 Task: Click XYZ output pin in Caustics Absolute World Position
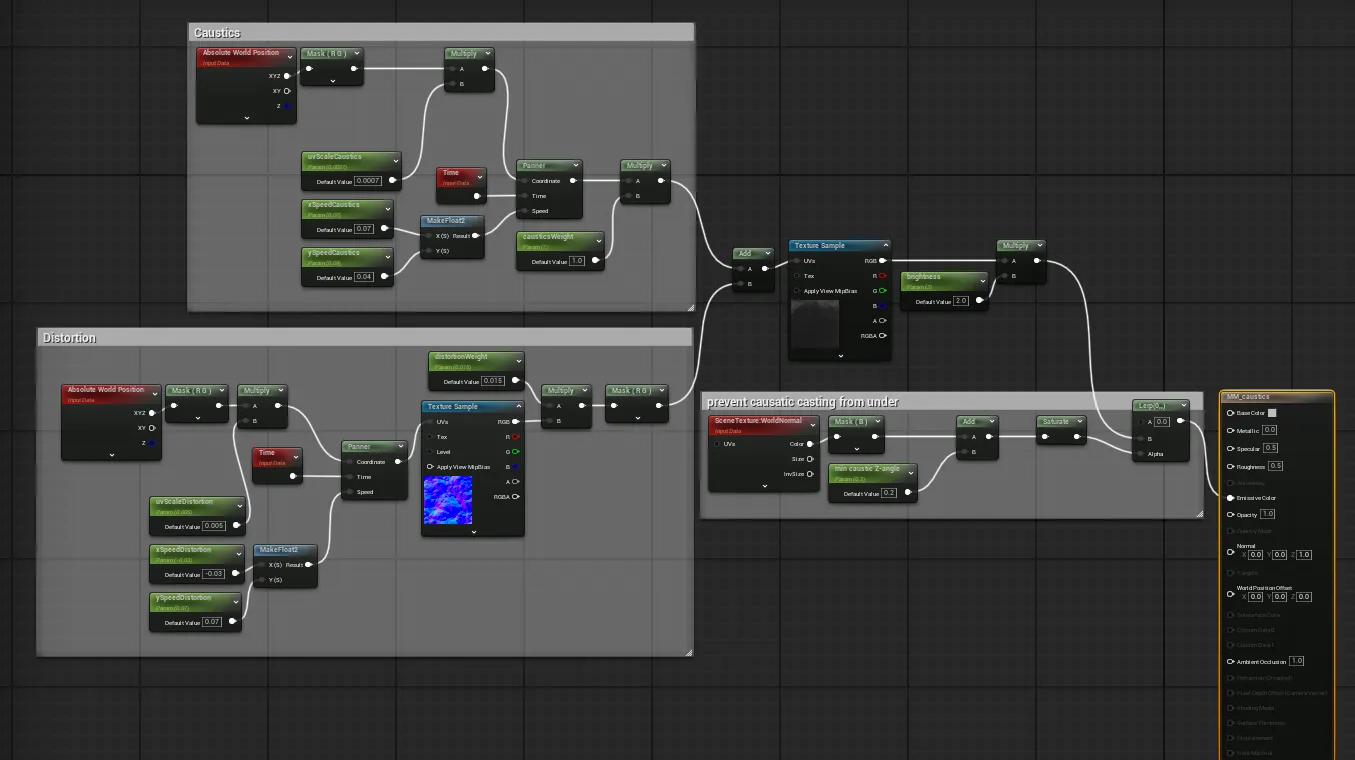point(287,76)
